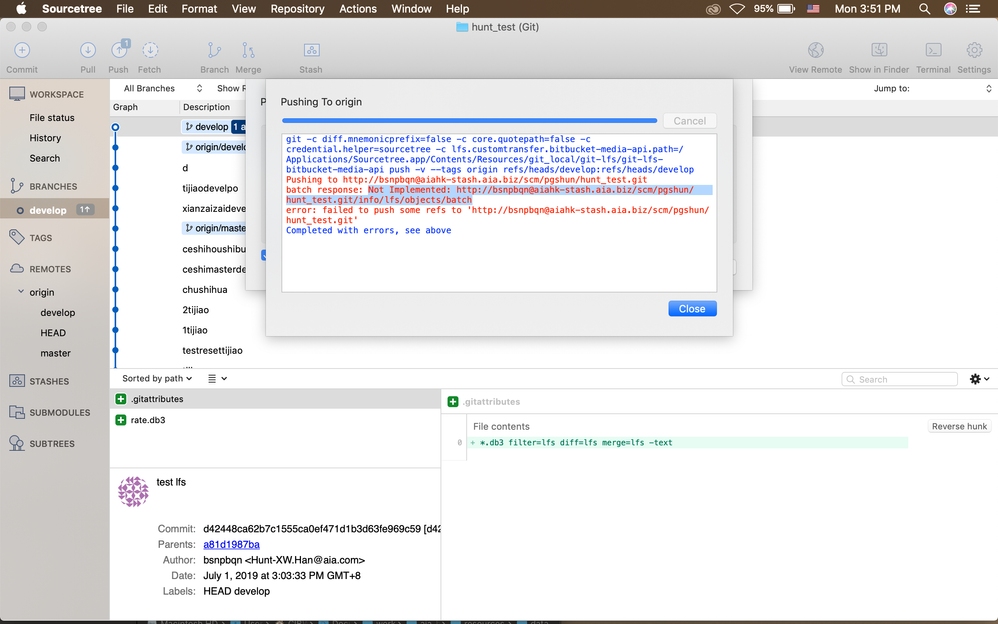
Task: Click green added icon in diff header
Action: [453, 402]
